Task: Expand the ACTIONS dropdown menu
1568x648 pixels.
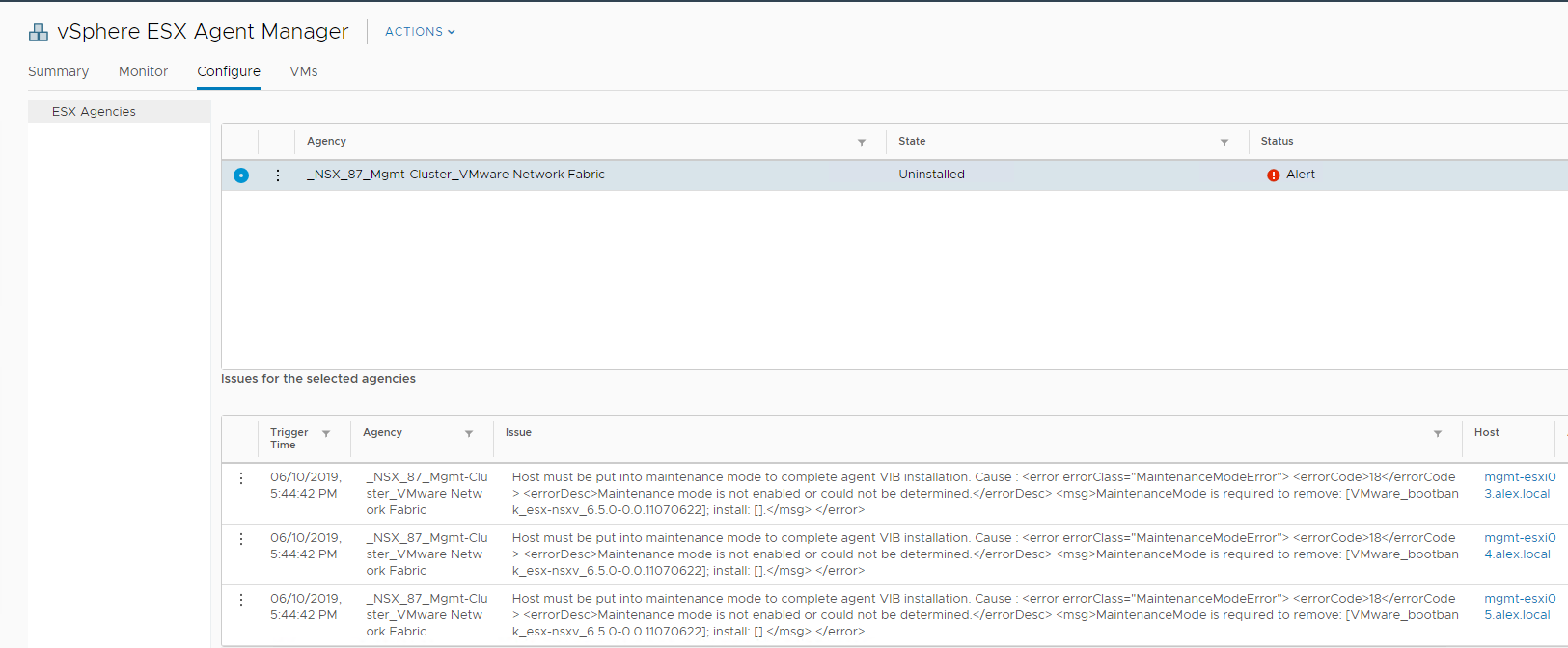Action: [420, 32]
